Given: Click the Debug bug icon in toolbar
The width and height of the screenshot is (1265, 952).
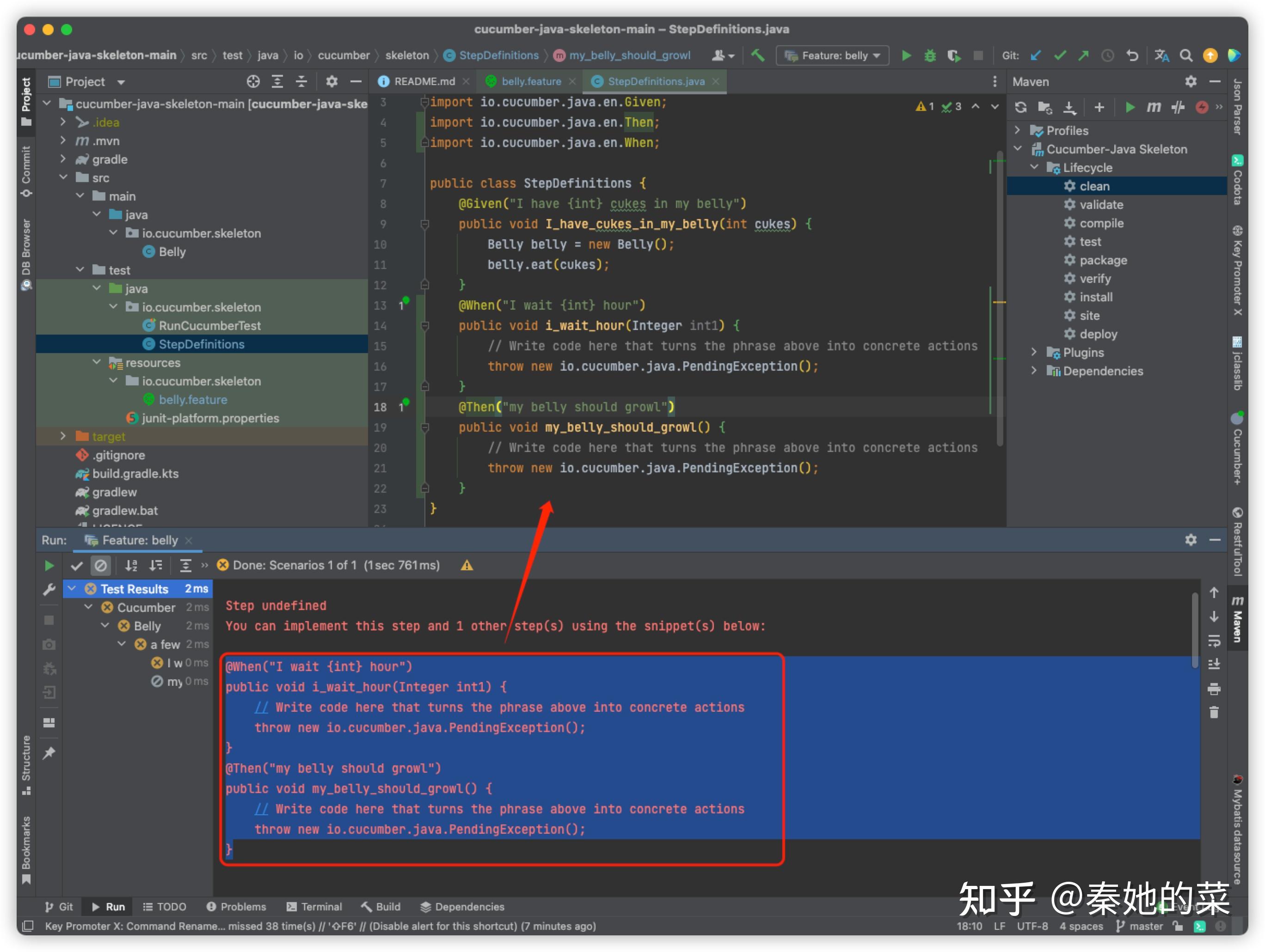Looking at the screenshot, I should (x=930, y=55).
